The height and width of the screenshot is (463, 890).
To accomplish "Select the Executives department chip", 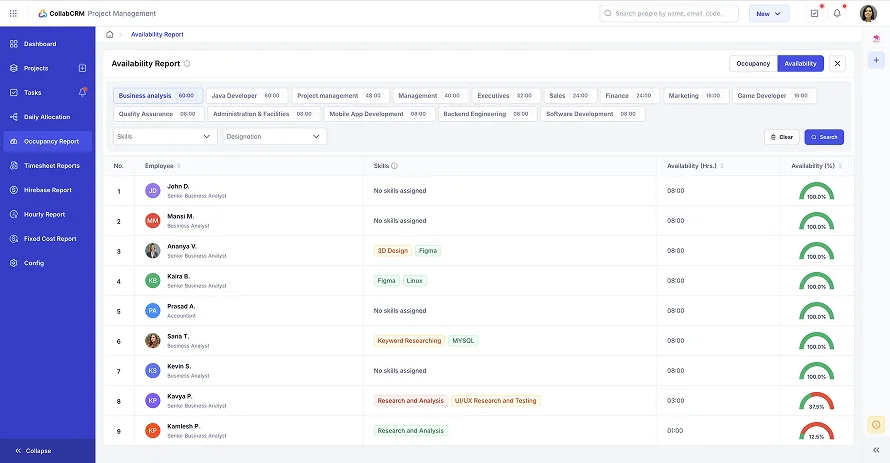I will 506,96.
